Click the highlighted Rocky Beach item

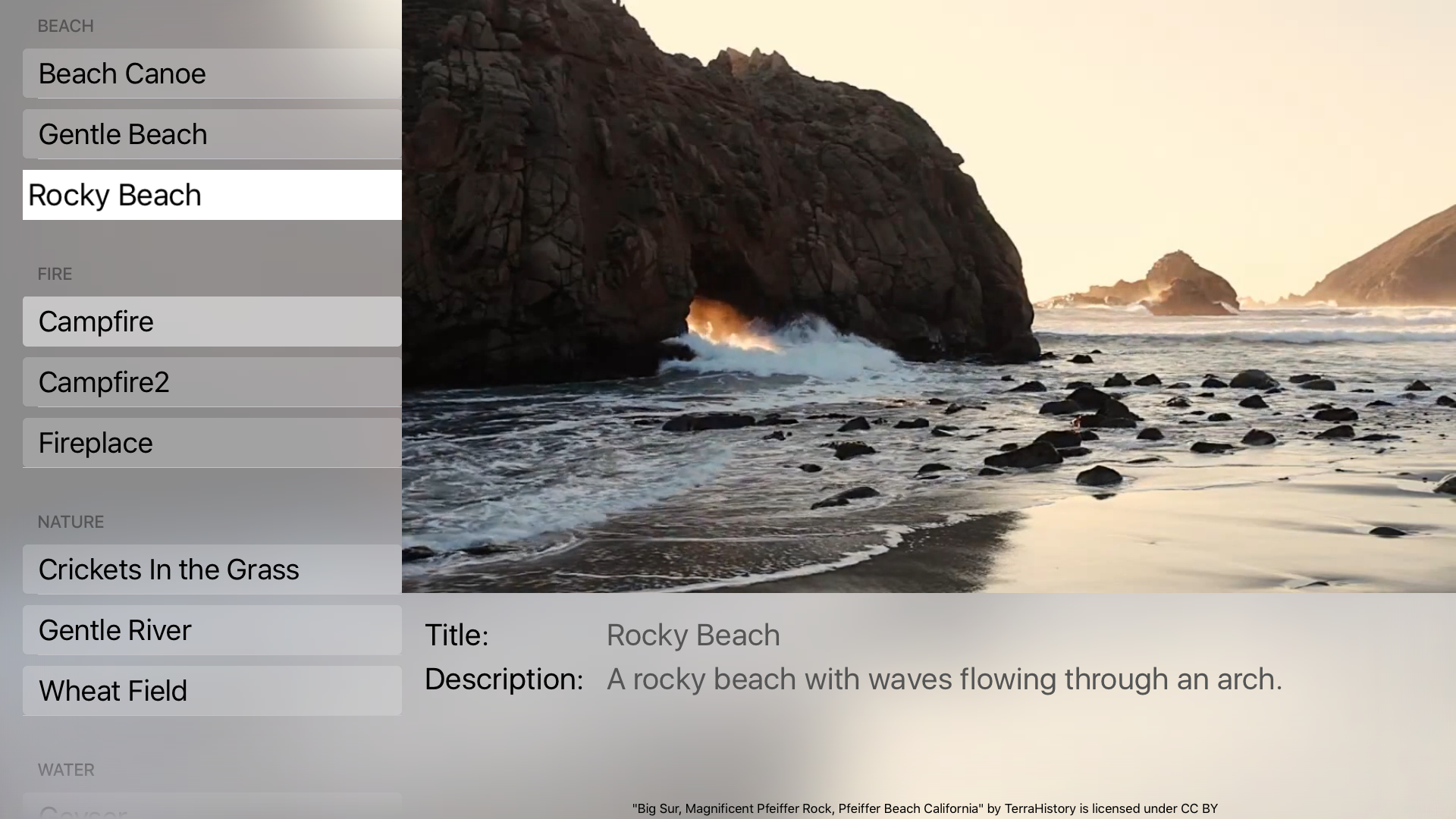click(x=212, y=195)
